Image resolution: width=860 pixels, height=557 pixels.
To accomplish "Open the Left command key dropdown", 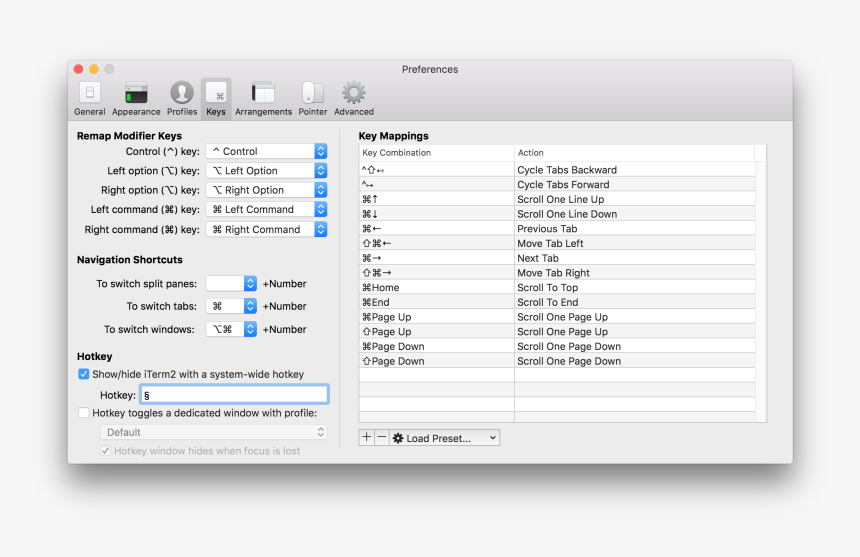I will pyautogui.click(x=267, y=209).
